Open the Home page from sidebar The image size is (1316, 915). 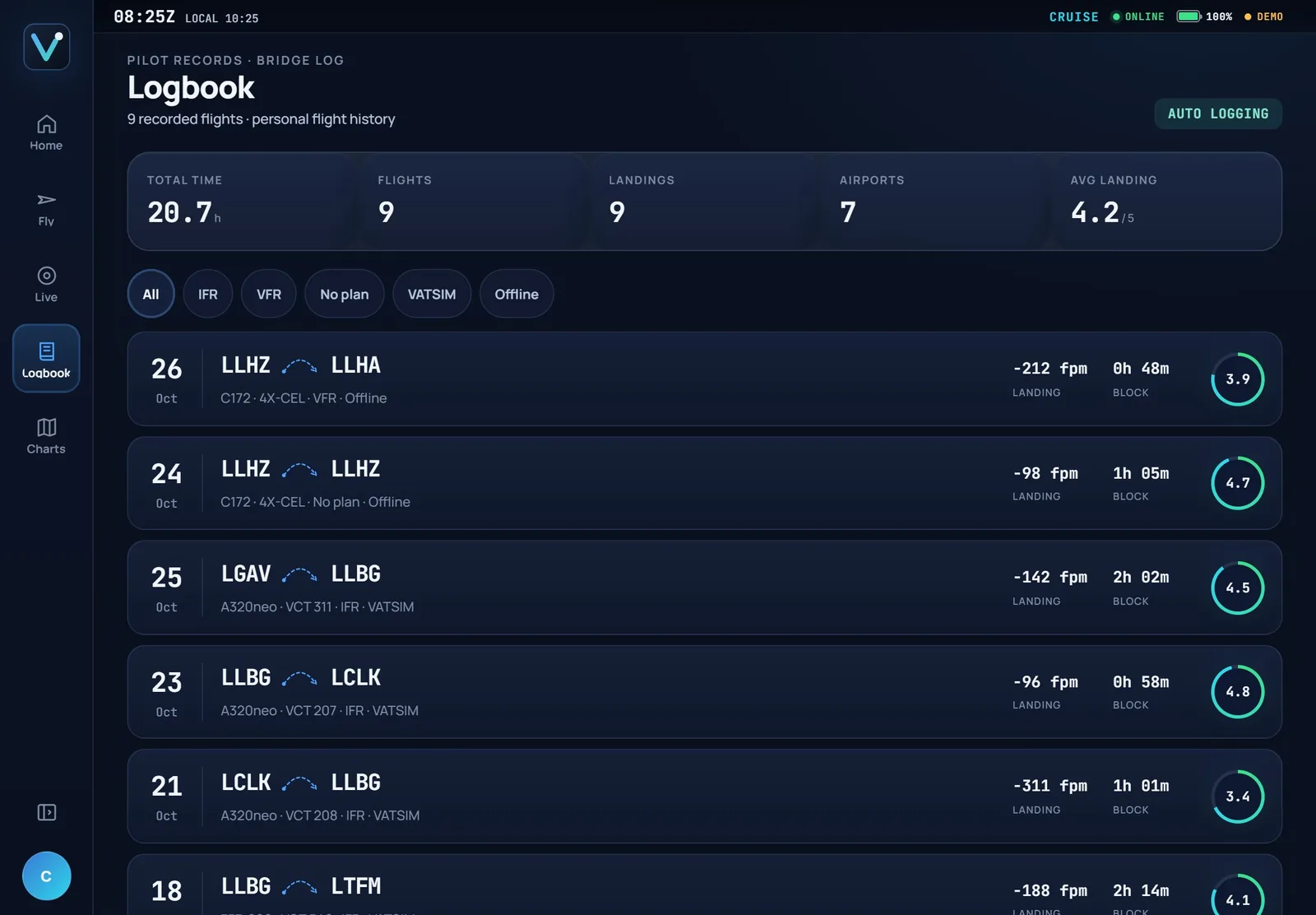coord(46,133)
